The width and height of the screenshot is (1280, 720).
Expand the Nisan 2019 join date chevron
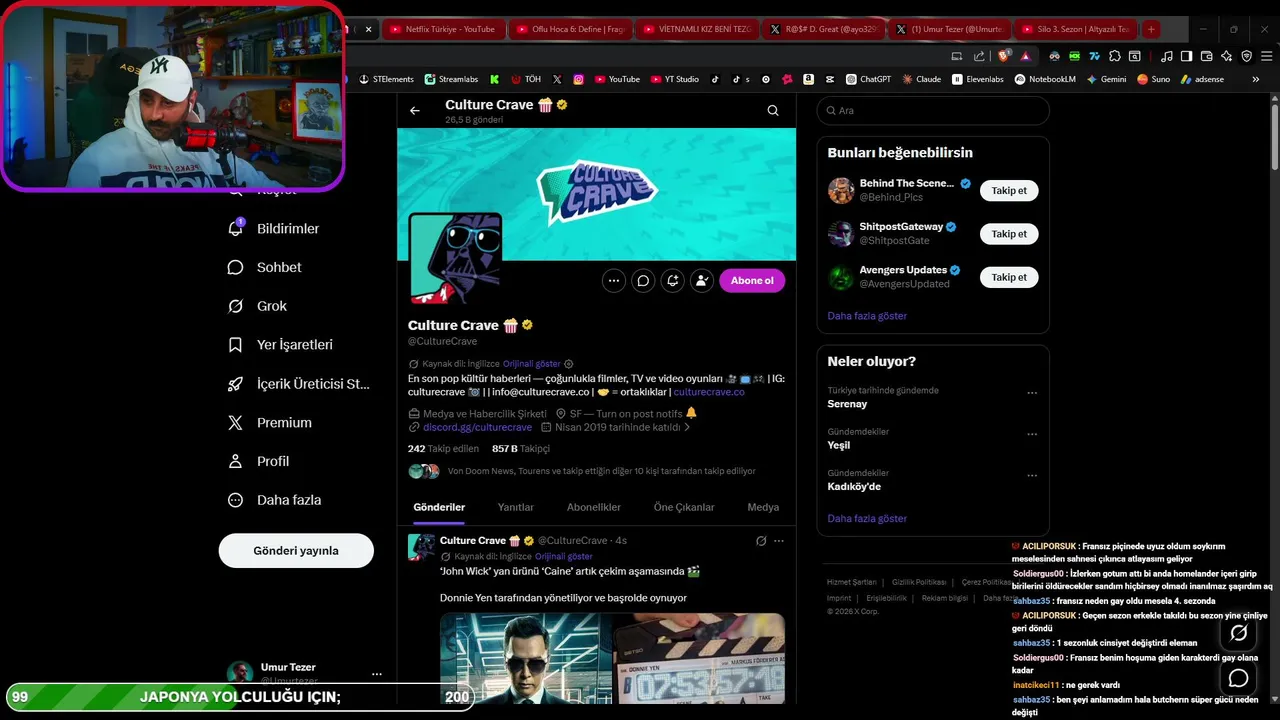687,427
